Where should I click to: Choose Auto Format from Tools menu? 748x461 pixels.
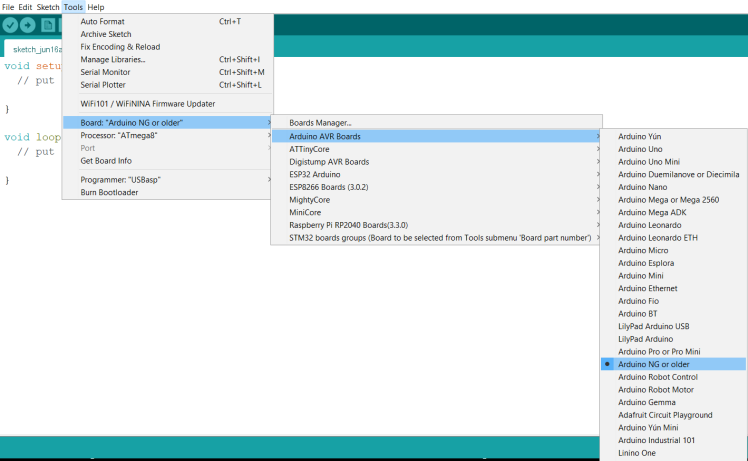tap(168, 21)
